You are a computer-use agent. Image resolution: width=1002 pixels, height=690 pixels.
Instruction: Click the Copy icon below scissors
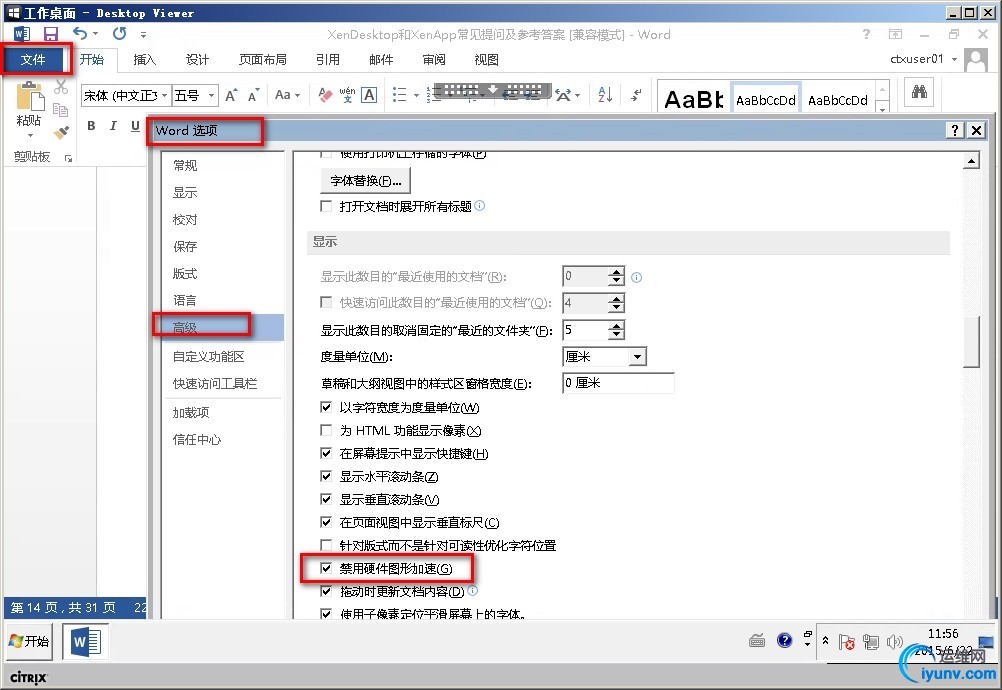click(x=61, y=109)
